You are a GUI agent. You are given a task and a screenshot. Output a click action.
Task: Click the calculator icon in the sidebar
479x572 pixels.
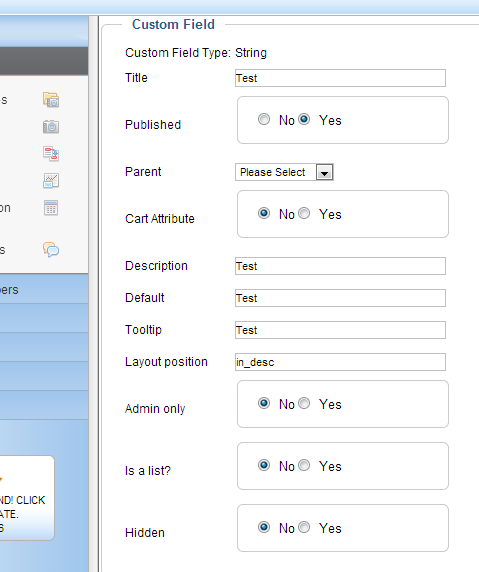pos(51,208)
